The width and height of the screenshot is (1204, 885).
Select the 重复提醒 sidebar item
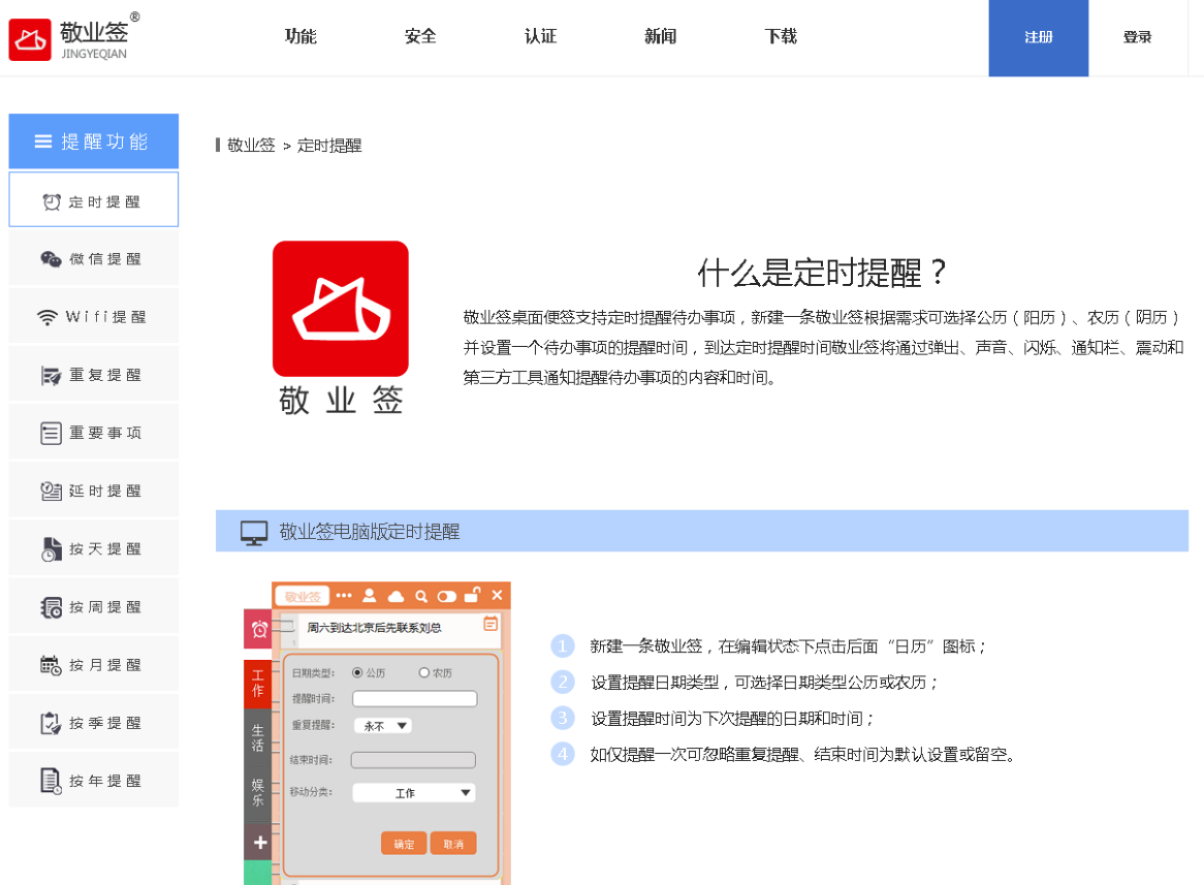tap(94, 375)
